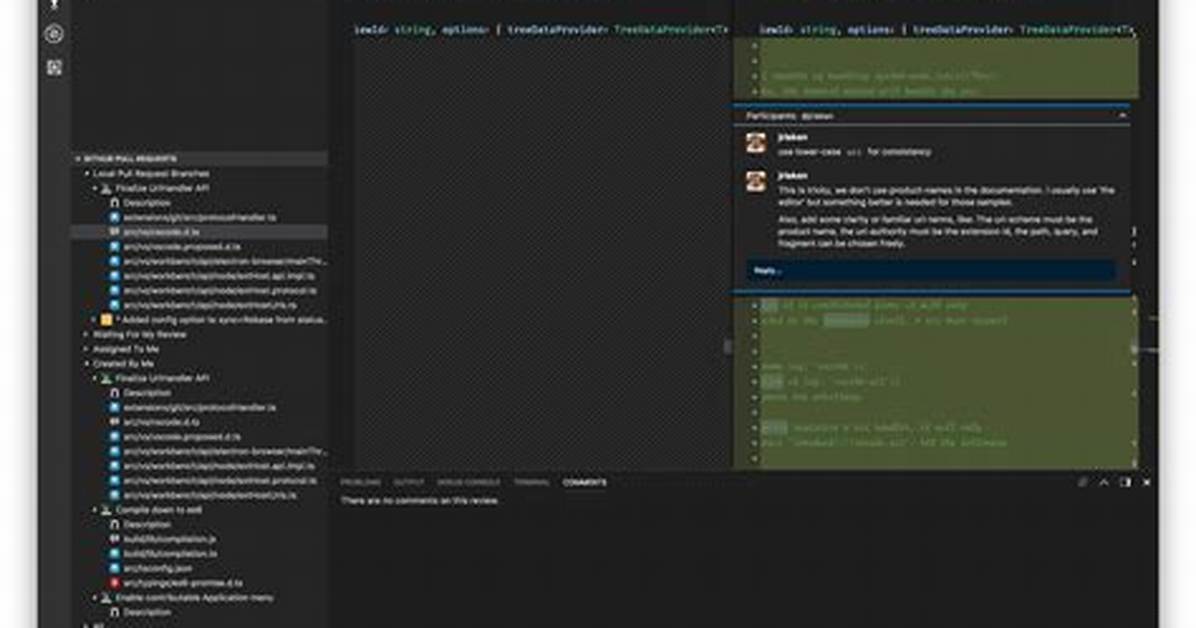
Task: Click pull request avatar icon beside 'Enable contributable Application menu'
Action: click(107, 597)
